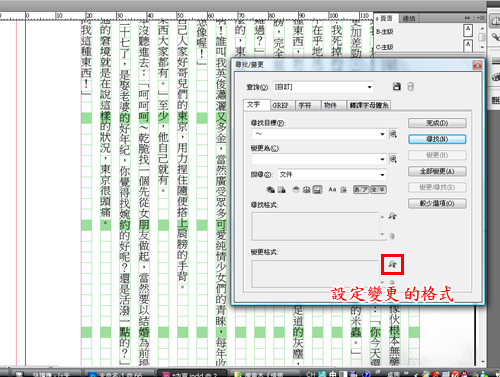Toggle kana sensitive あ/ア option
Image resolution: width=500 pixels, height=377 pixels.
point(361,190)
